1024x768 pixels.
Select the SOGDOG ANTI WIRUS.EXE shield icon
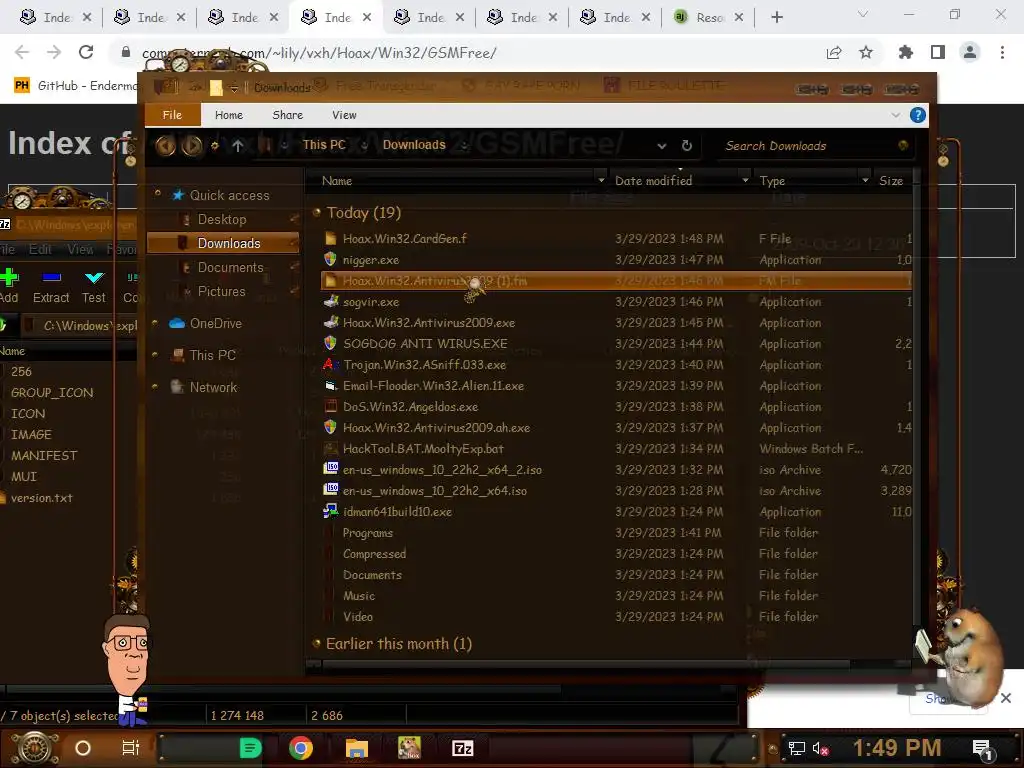click(330, 344)
